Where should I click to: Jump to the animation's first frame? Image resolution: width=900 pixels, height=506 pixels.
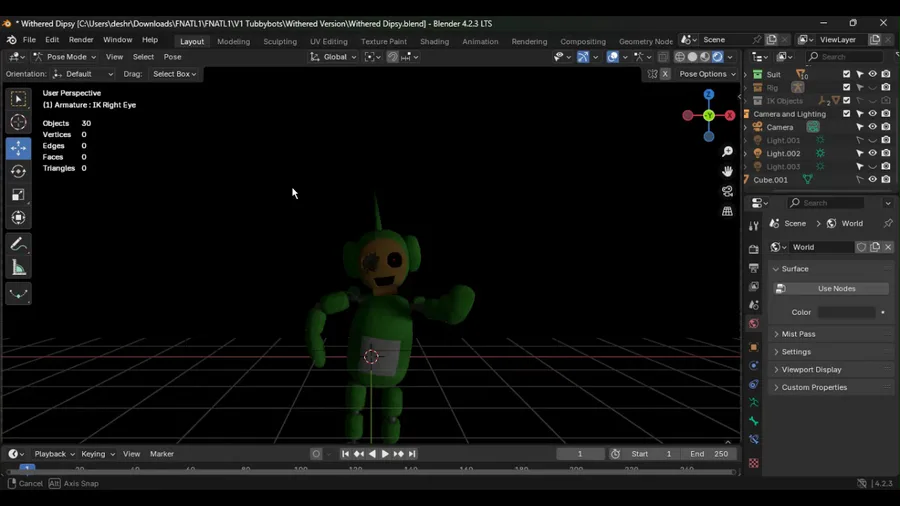click(345, 454)
